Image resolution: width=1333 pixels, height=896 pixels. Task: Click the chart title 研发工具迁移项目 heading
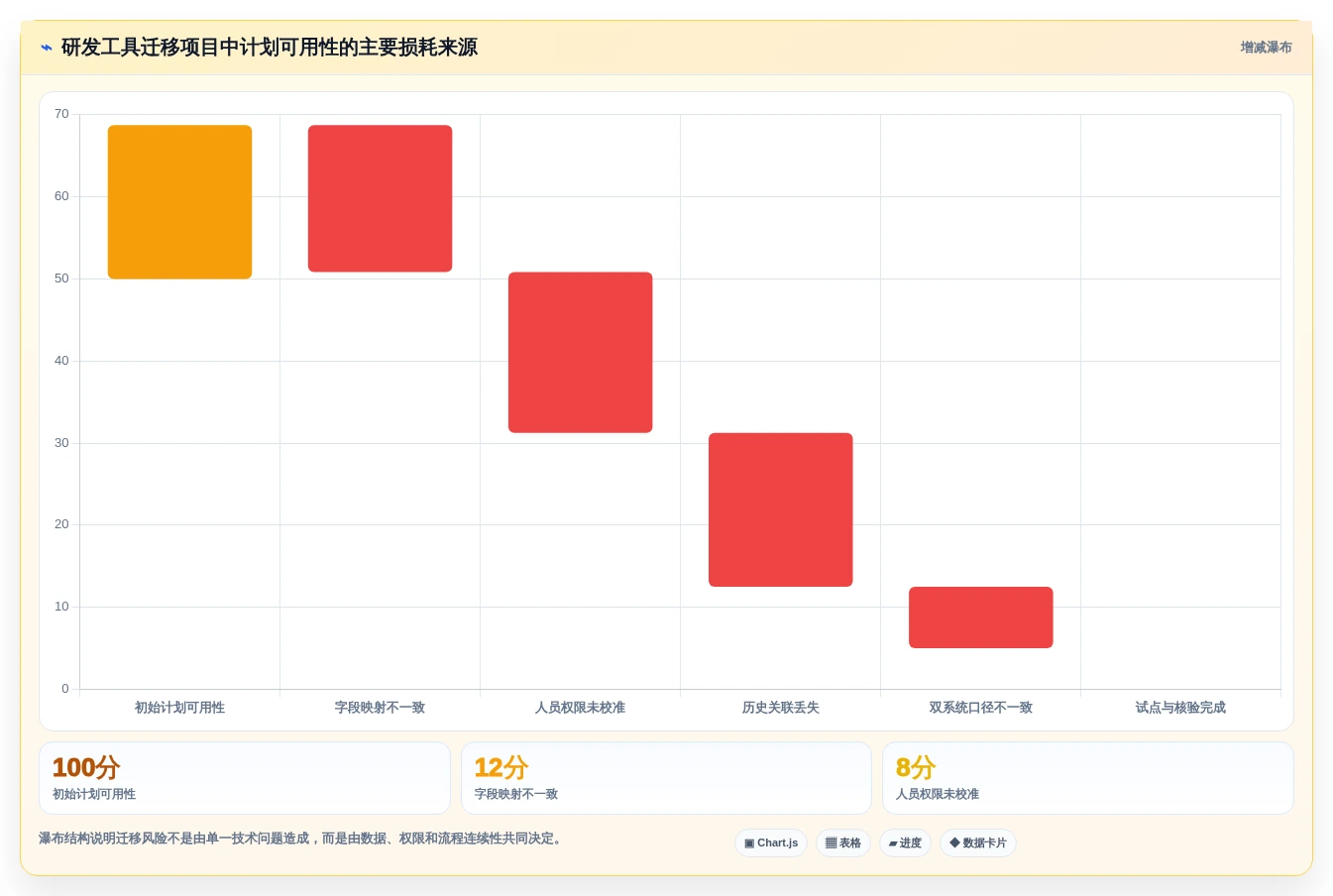pos(270,48)
